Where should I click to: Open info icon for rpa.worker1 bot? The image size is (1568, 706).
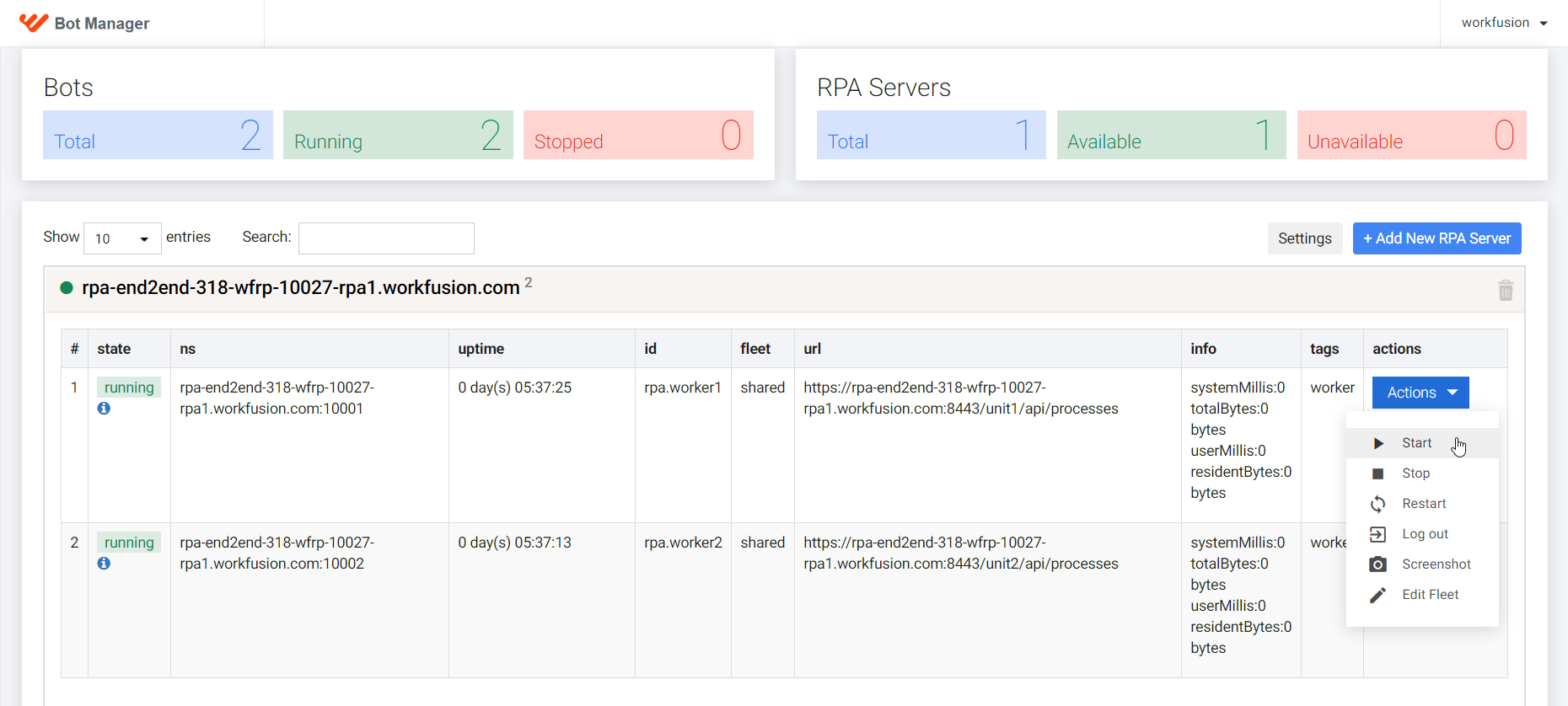104,408
